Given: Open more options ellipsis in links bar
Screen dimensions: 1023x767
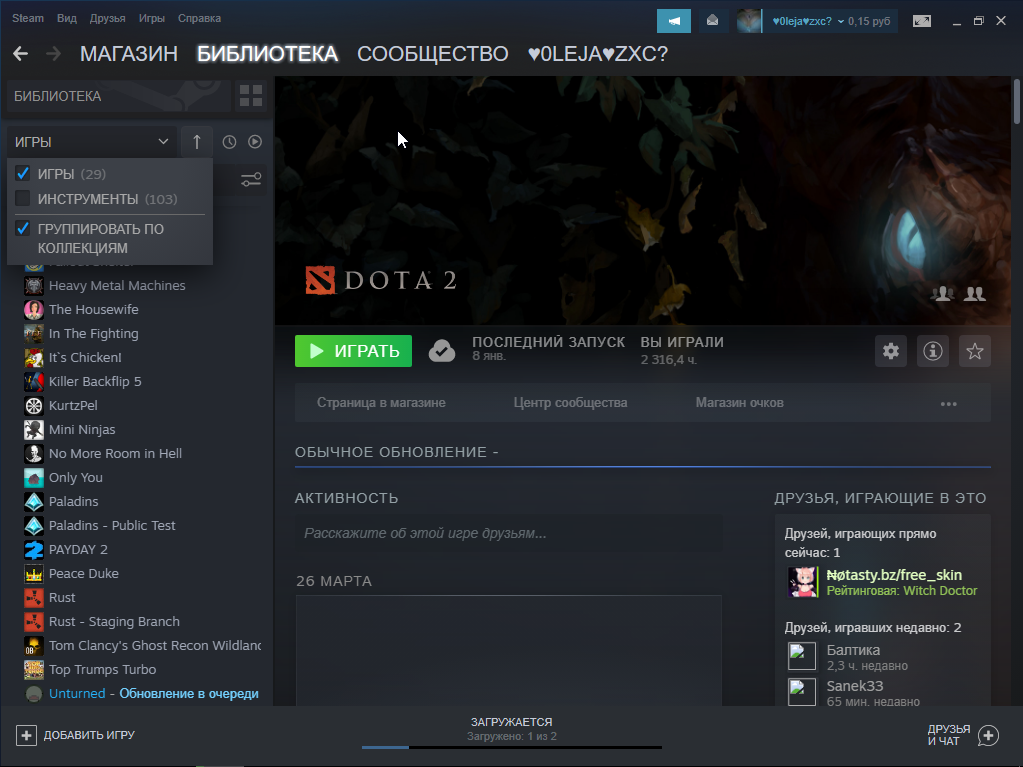Looking at the screenshot, I should pos(949,404).
